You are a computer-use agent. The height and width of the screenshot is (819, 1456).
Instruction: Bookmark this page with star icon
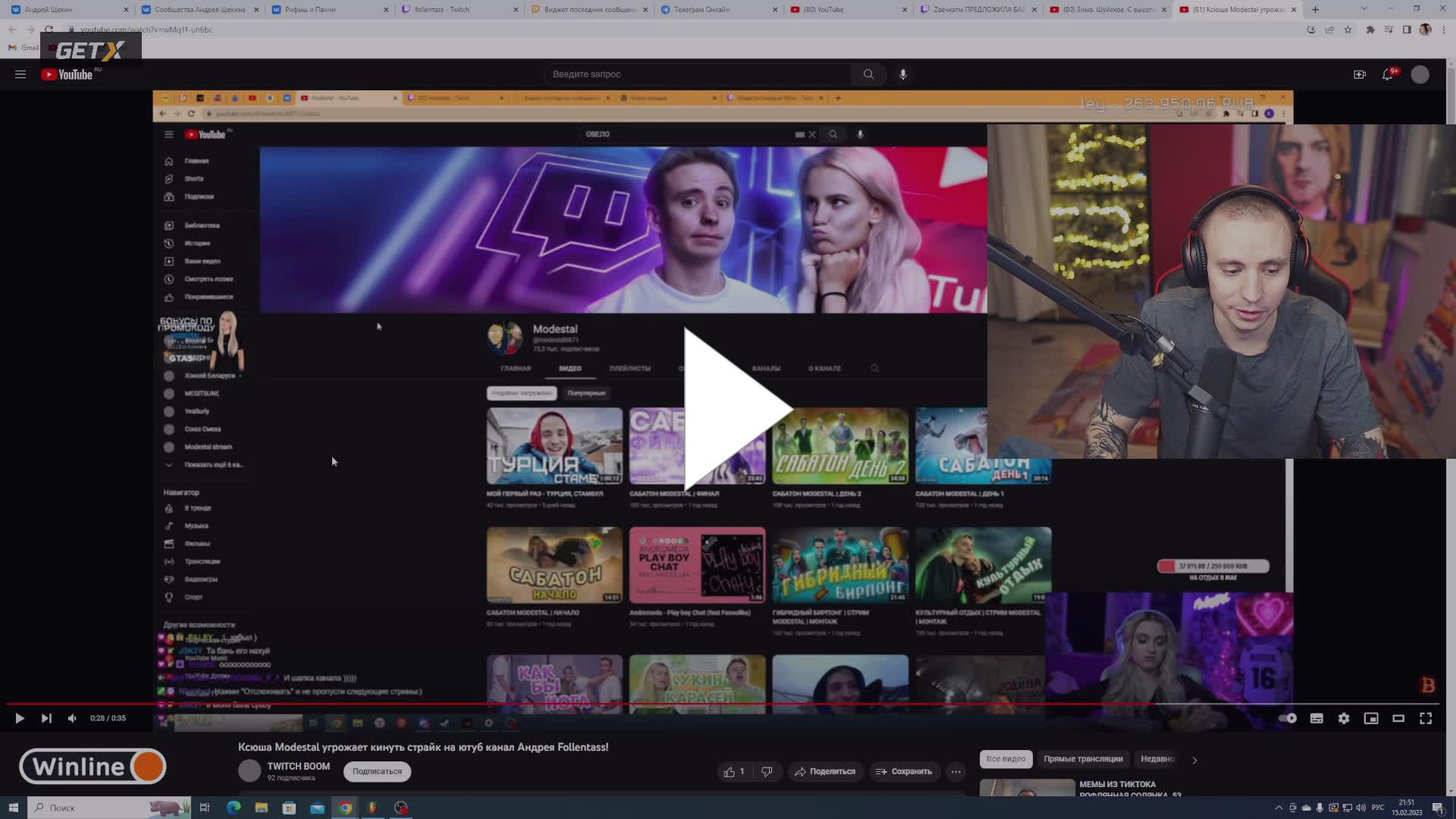click(1348, 30)
